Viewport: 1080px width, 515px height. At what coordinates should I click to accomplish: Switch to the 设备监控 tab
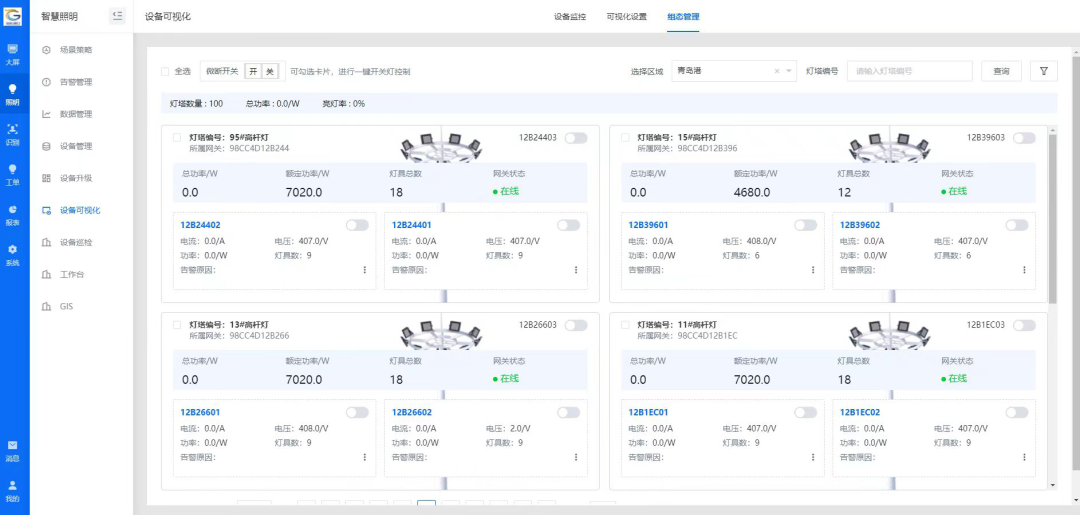pyautogui.click(x=570, y=17)
